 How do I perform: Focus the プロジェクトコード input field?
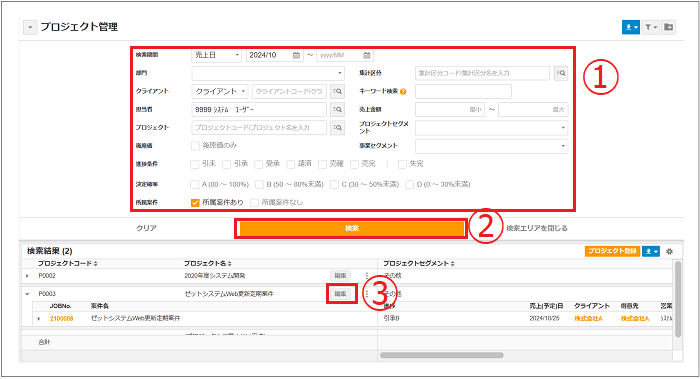pos(259,128)
